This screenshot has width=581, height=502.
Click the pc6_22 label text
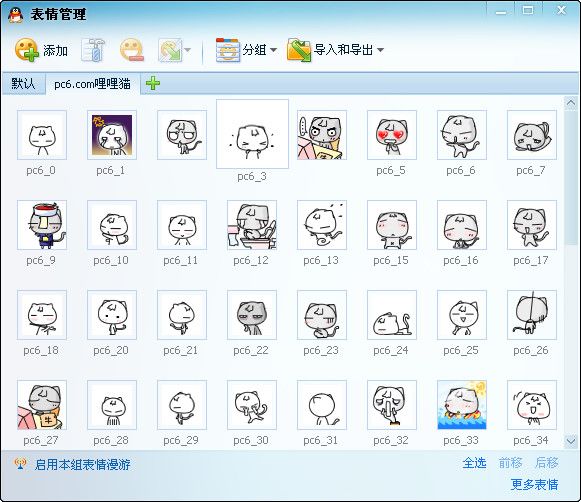point(251,350)
